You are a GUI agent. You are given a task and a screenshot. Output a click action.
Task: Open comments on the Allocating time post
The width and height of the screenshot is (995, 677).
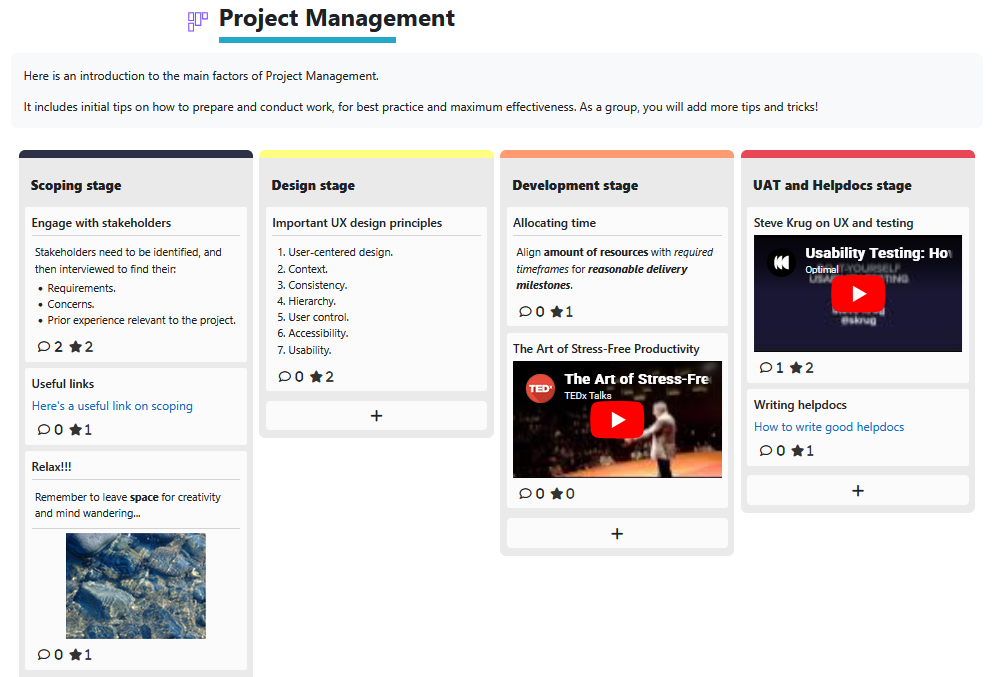click(x=527, y=311)
